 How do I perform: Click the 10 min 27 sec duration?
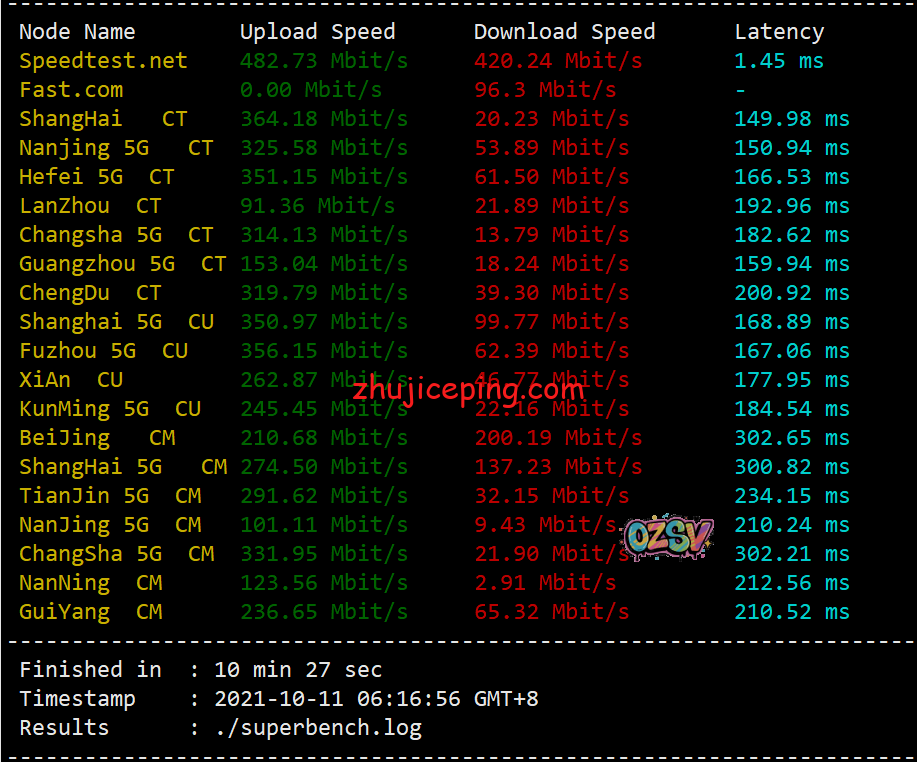click(298, 670)
